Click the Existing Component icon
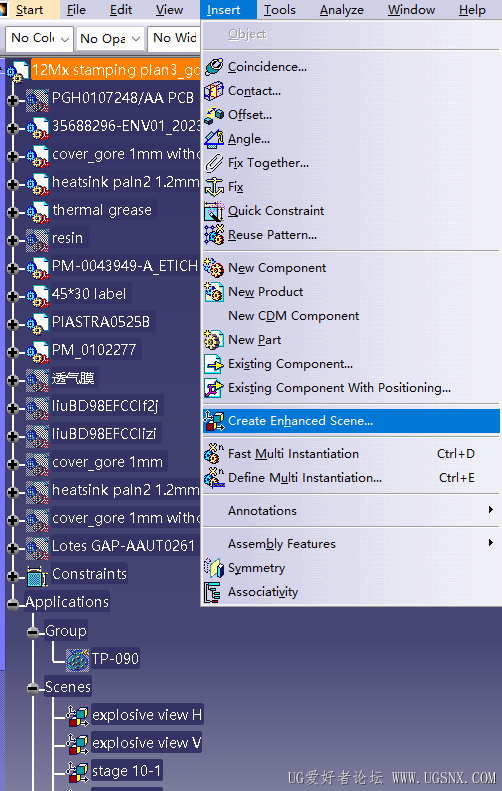This screenshot has height=791, width=502. [214, 364]
